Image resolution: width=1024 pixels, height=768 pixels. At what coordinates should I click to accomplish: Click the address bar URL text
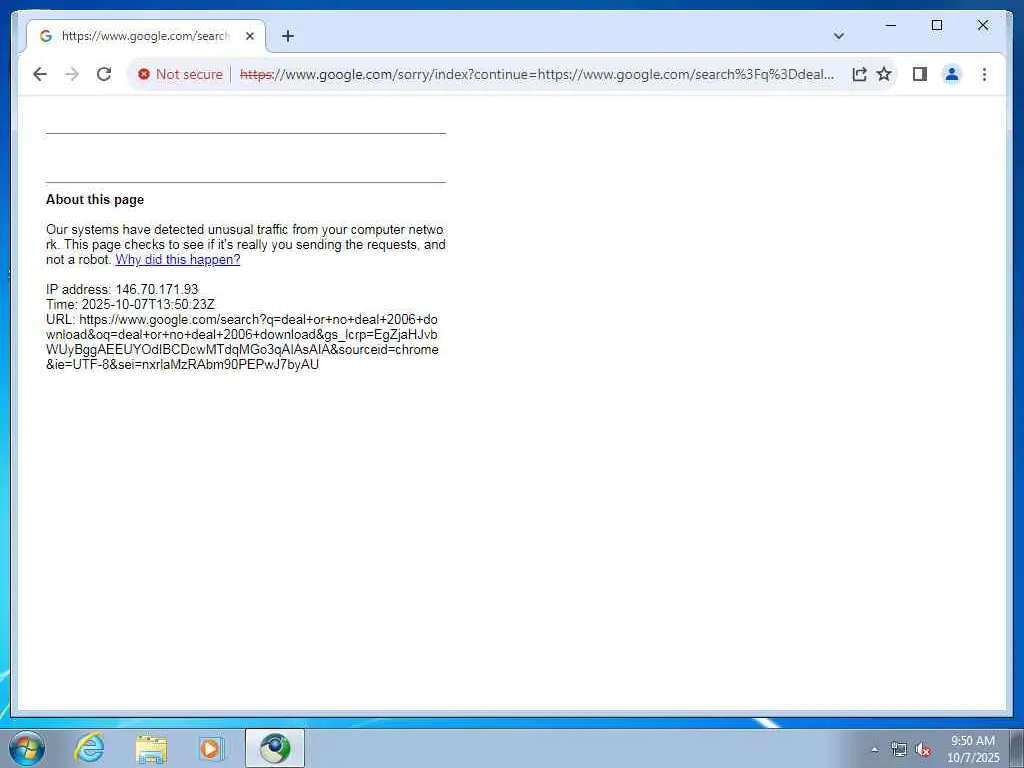coord(537,74)
